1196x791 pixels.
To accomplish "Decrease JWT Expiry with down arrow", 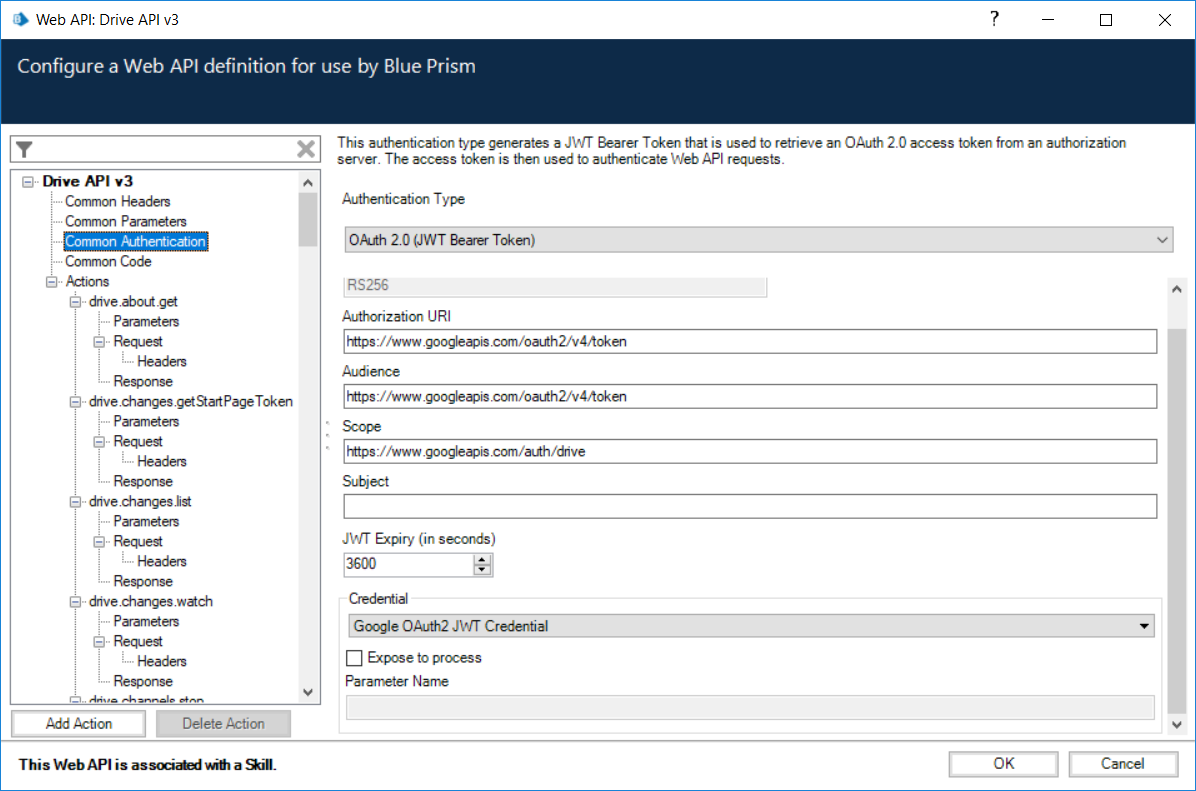I will click(483, 570).
